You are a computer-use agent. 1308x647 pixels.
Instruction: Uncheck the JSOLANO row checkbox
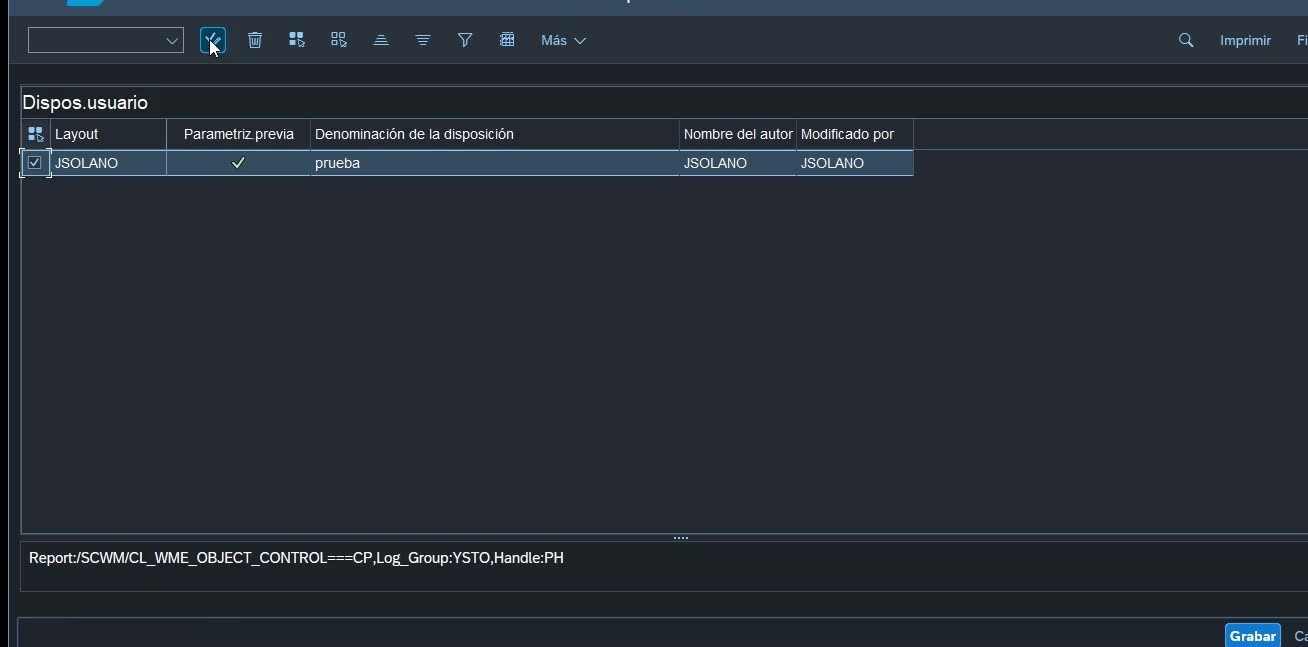[35, 163]
